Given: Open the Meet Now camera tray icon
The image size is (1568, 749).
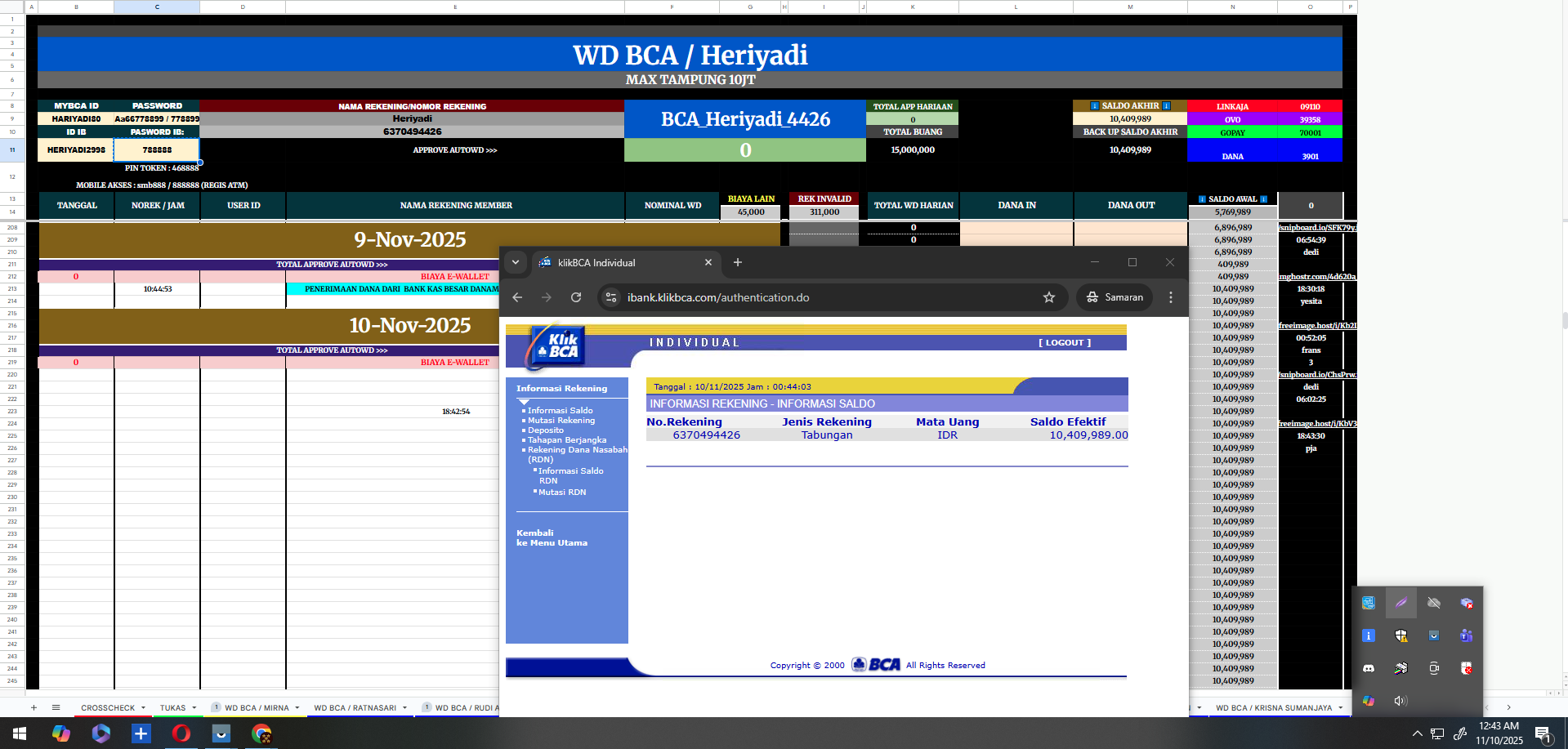Looking at the screenshot, I should (1434, 668).
